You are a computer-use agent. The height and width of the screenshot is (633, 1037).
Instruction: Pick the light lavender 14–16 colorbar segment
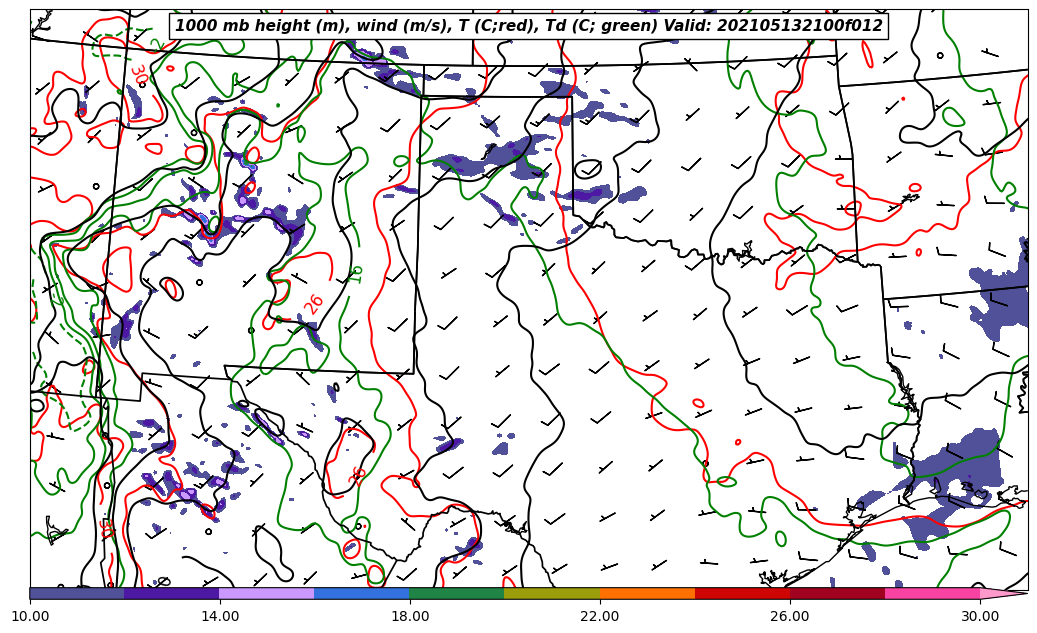pyautogui.click(x=267, y=593)
